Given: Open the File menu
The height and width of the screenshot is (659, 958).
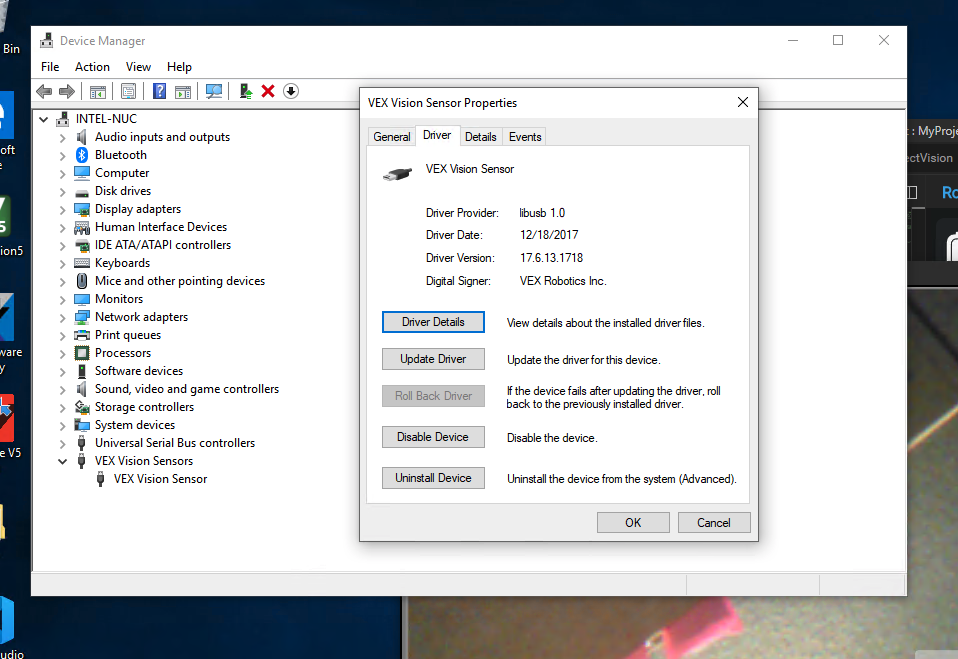Looking at the screenshot, I should click(x=50, y=67).
